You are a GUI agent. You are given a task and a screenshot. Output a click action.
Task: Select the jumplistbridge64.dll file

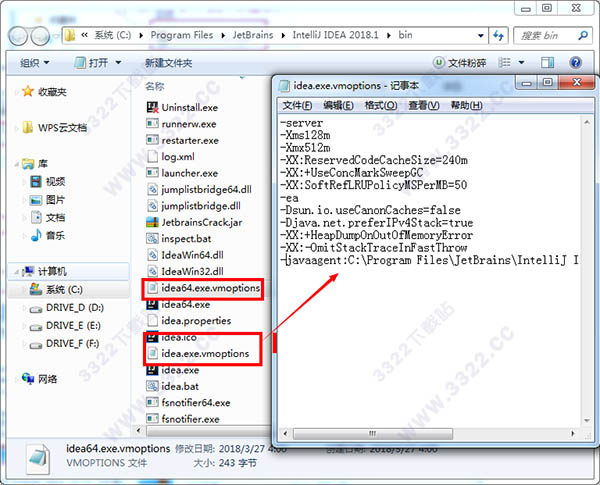pyautogui.click(x=199, y=189)
